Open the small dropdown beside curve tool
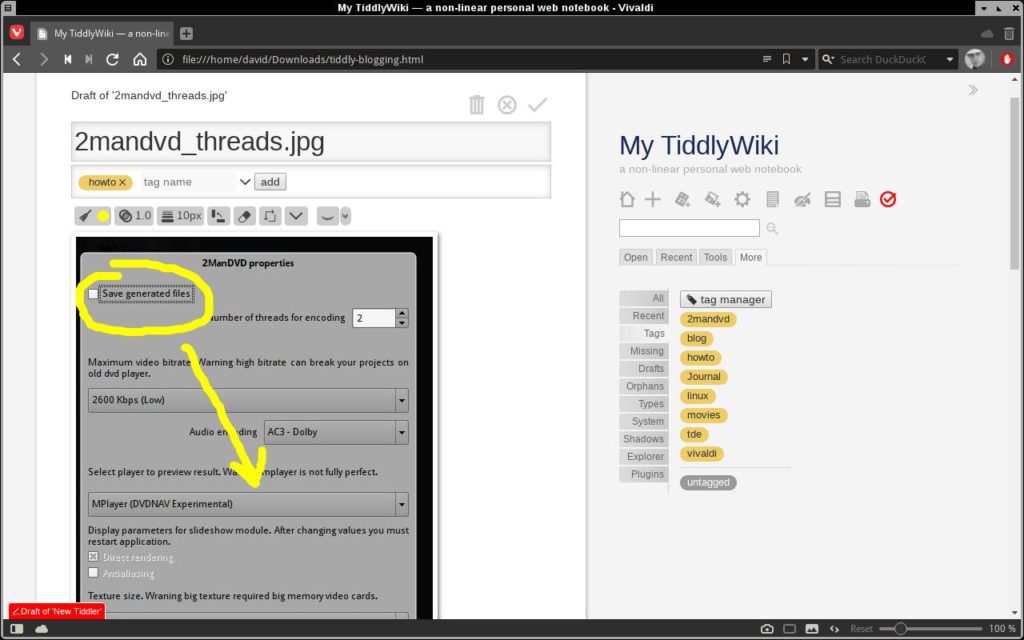Image resolution: width=1024 pixels, height=640 pixels. (345, 216)
